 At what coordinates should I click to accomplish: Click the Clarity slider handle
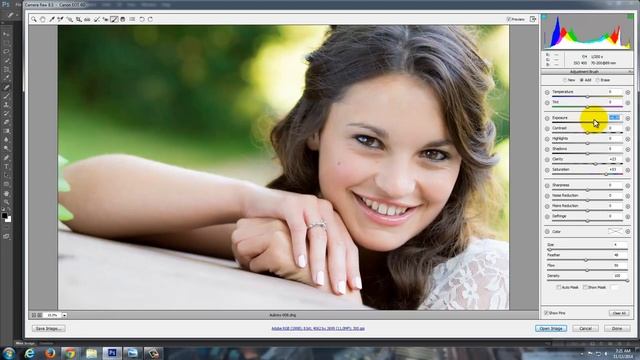596,164
